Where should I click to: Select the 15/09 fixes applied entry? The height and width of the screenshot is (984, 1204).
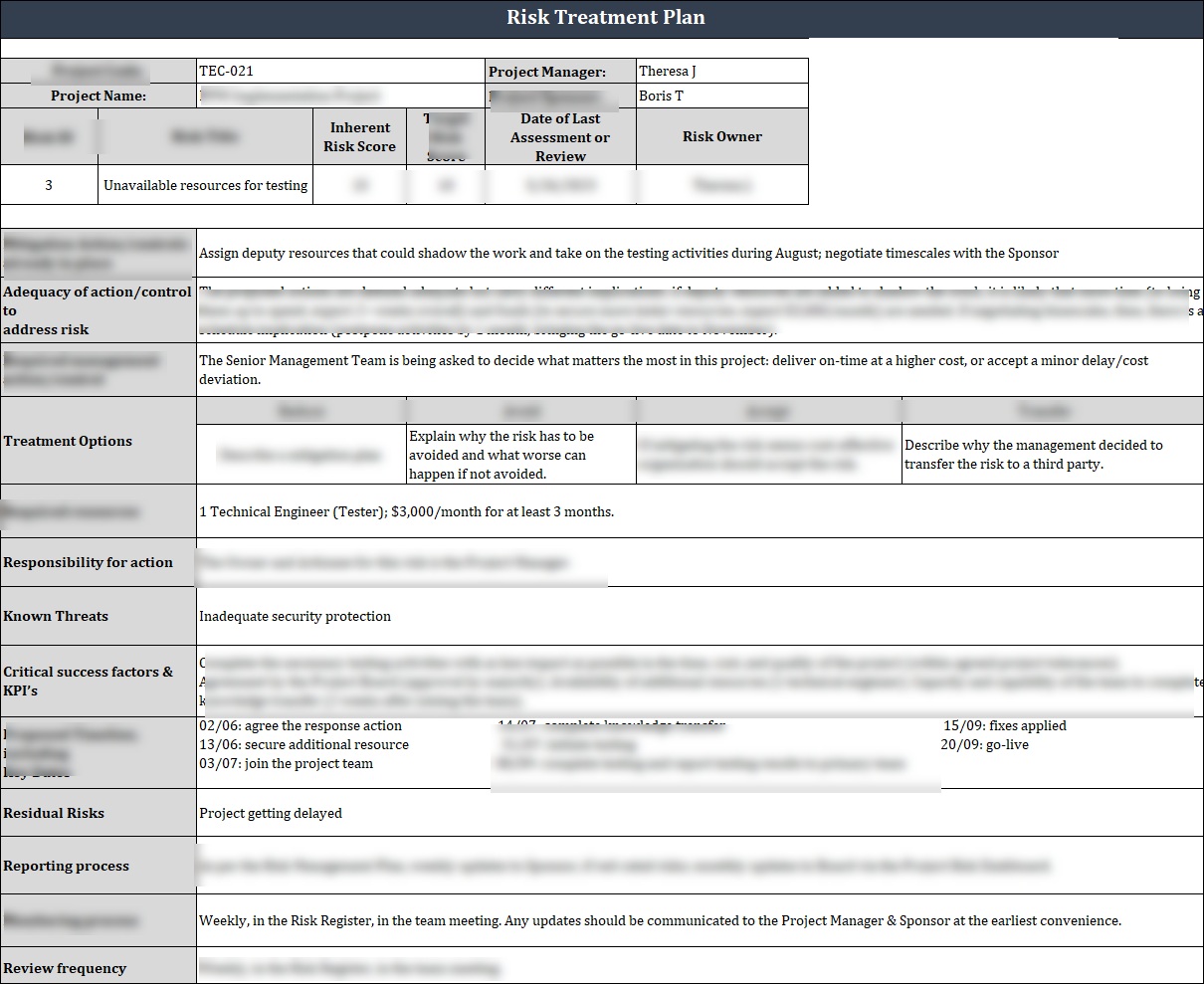click(1005, 725)
